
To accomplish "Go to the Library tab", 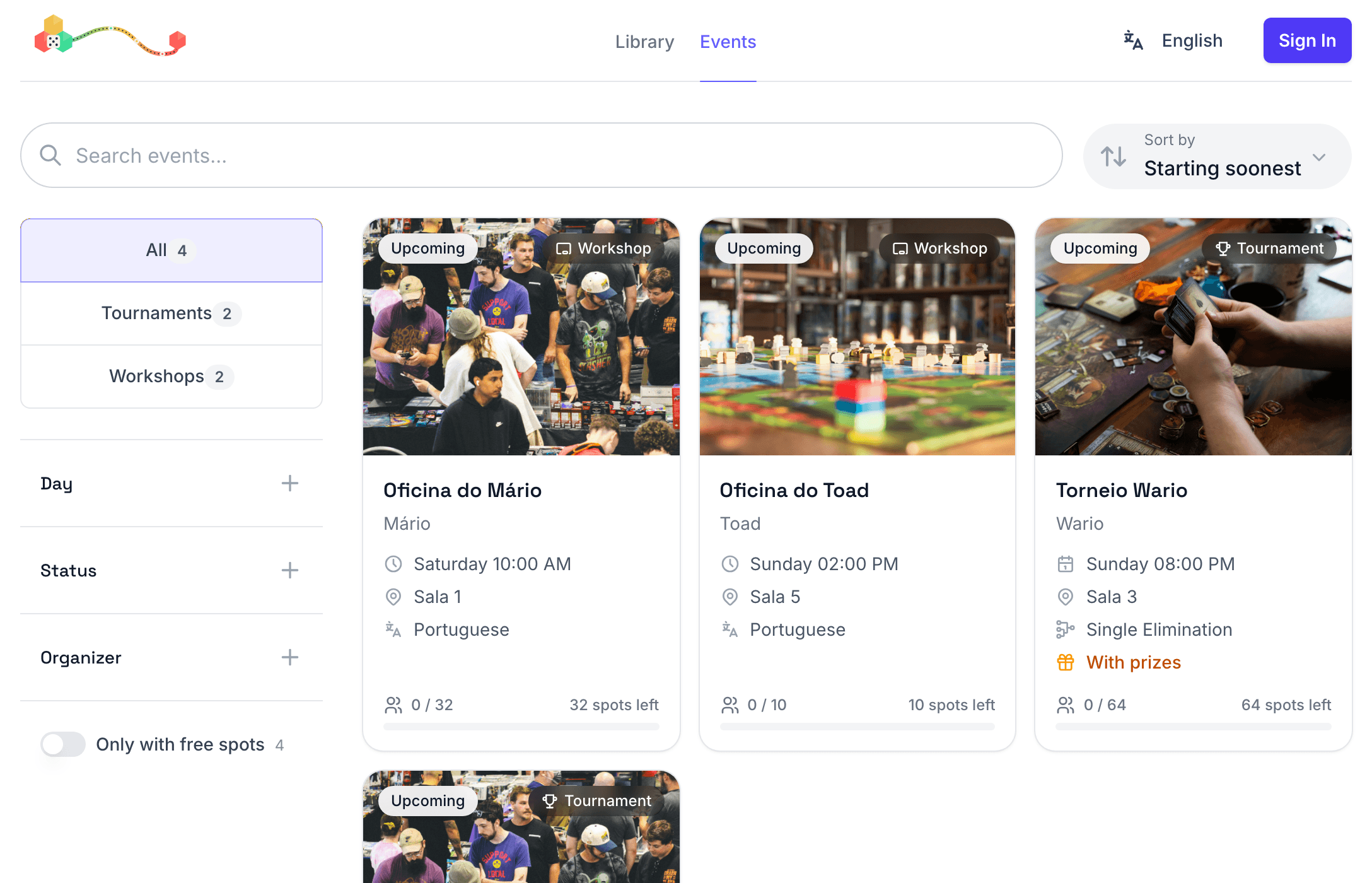I will pyautogui.click(x=644, y=42).
